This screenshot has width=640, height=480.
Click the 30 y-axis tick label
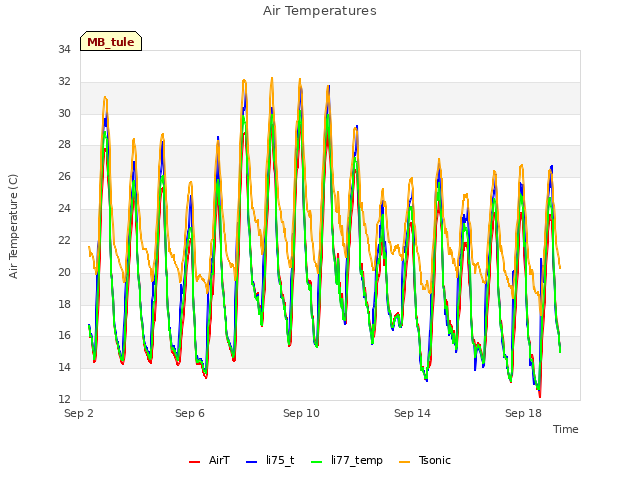[x=64, y=113]
